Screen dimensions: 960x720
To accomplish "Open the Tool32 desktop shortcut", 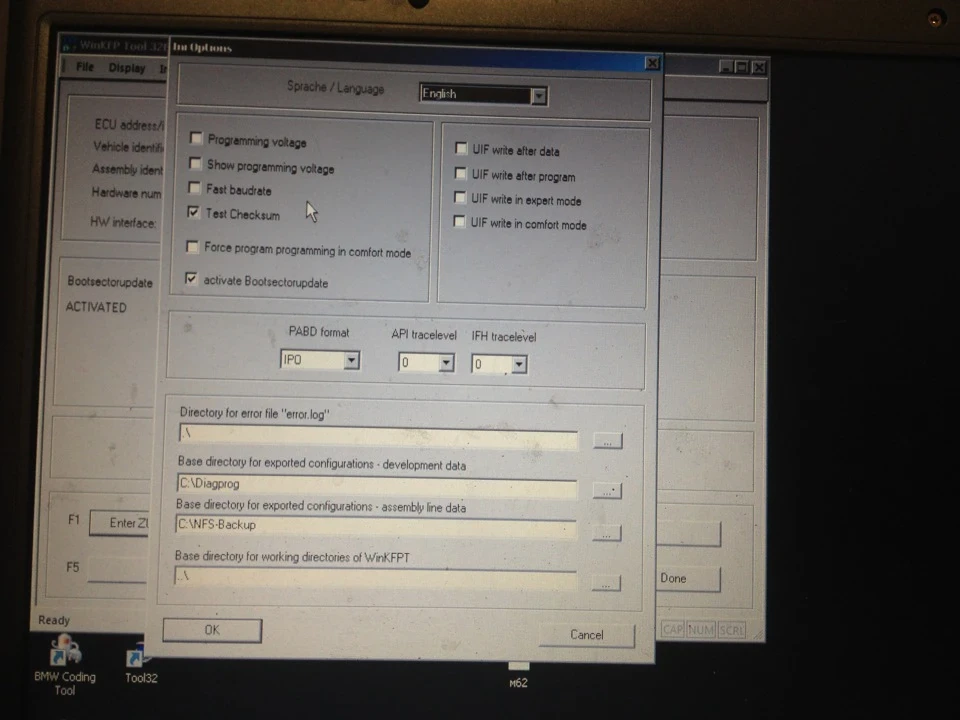I will tap(141, 663).
